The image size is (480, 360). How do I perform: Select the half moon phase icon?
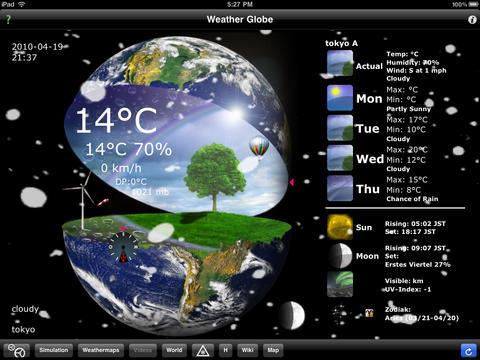coord(340,256)
